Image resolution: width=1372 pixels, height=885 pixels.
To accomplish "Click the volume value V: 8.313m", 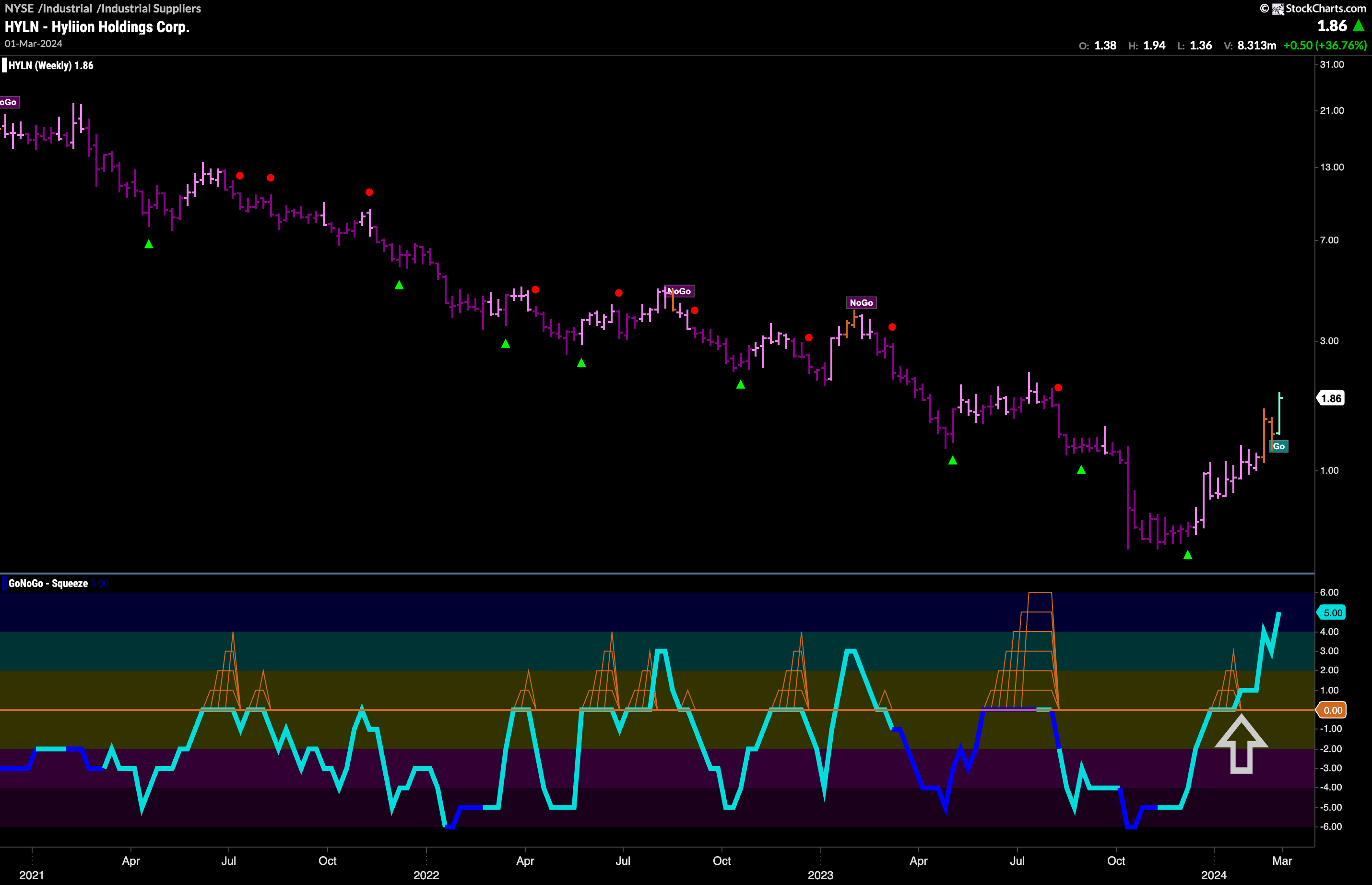I will tap(1250, 46).
